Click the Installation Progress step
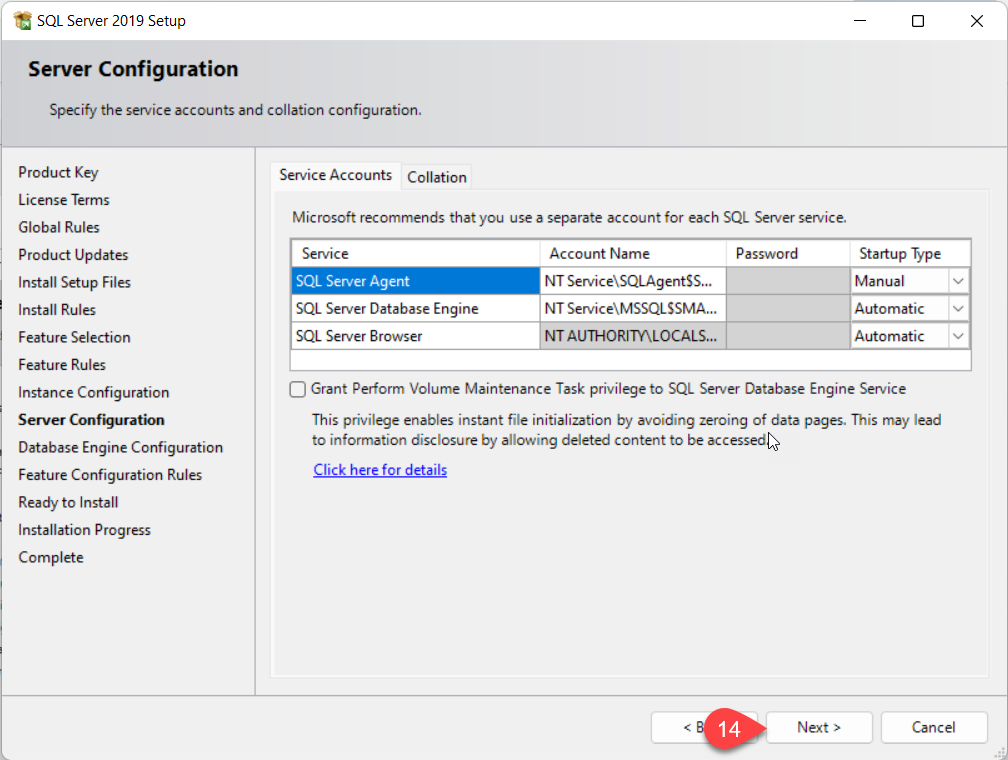 [x=84, y=530]
